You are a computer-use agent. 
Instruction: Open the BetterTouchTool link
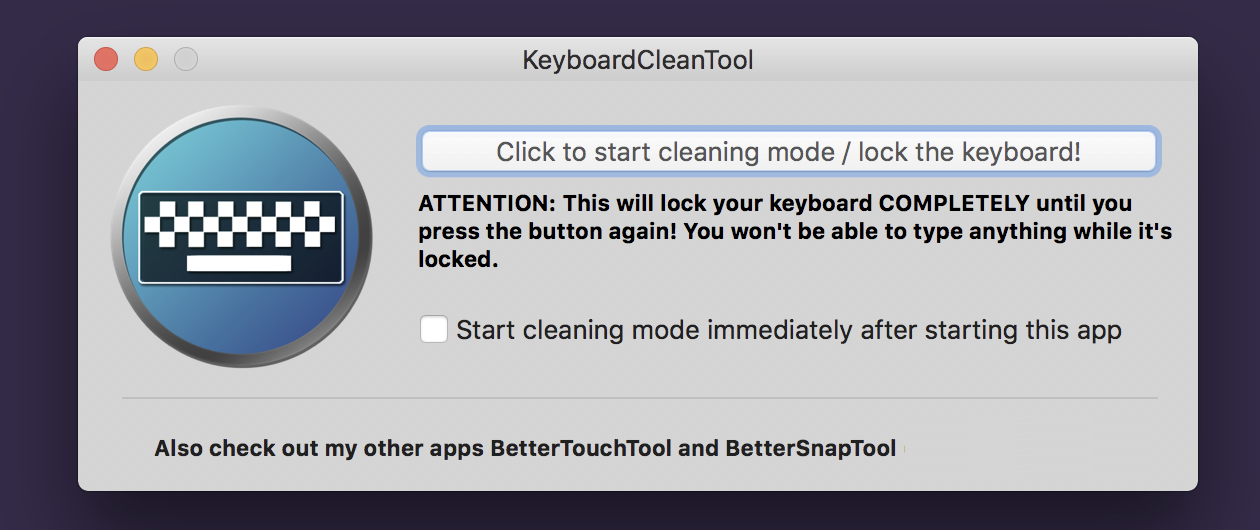pos(580,448)
